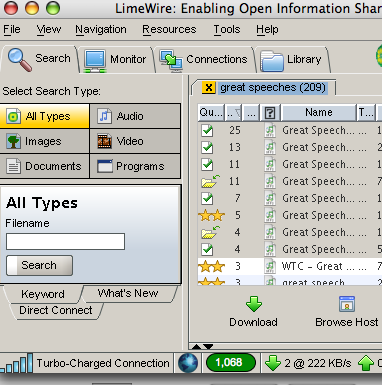Click the globe icon in status bar
382x385 pixels.
click(x=188, y=363)
